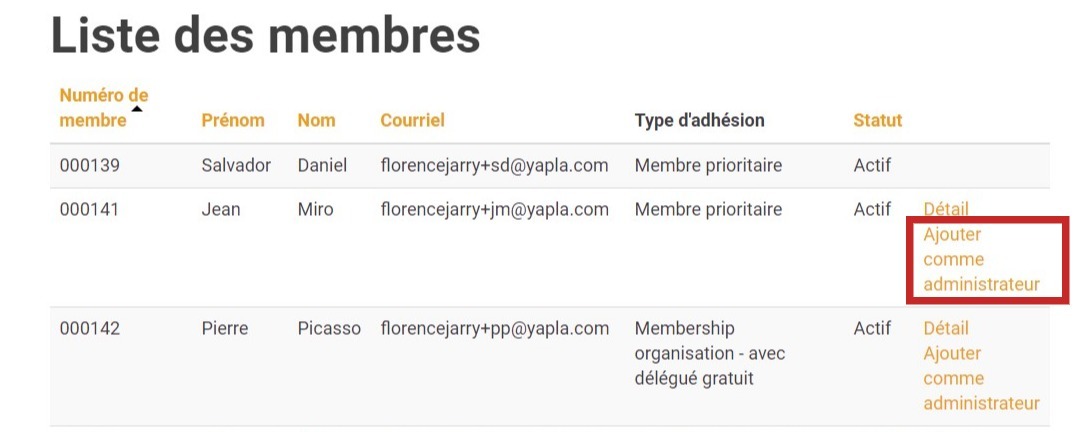Click the Type d'adhésion column header

(x=699, y=120)
